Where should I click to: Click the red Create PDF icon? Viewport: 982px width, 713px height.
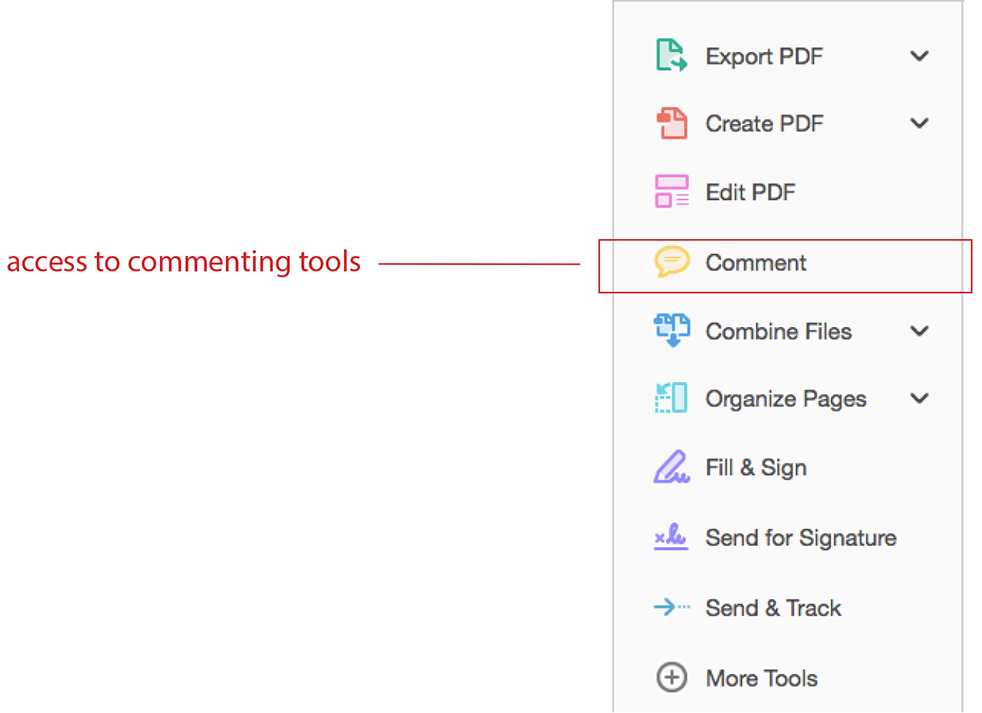pos(671,123)
